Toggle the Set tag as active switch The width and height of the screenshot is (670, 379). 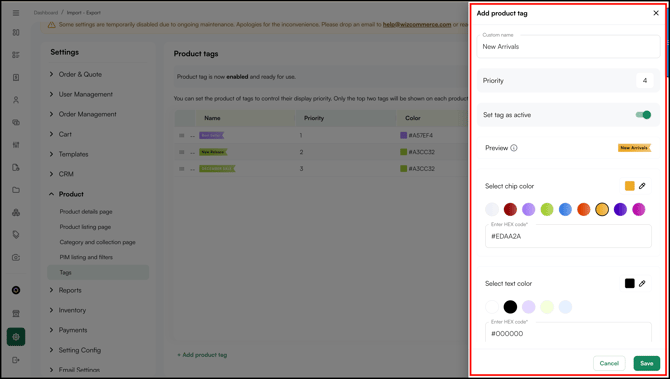[x=643, y=115]
